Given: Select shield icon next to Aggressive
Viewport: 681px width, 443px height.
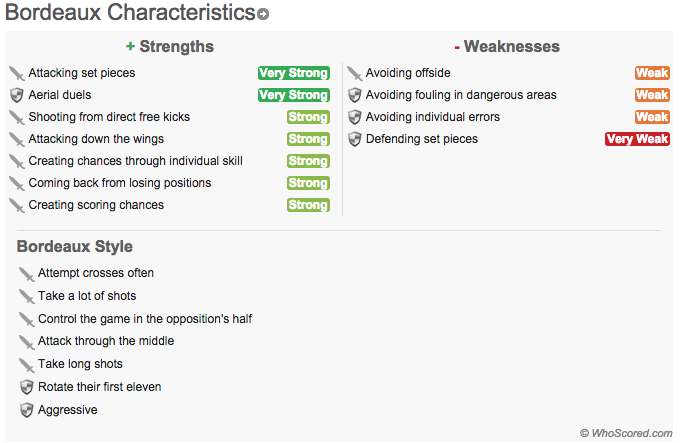Looking at the screenshot, I should point(26,410).
